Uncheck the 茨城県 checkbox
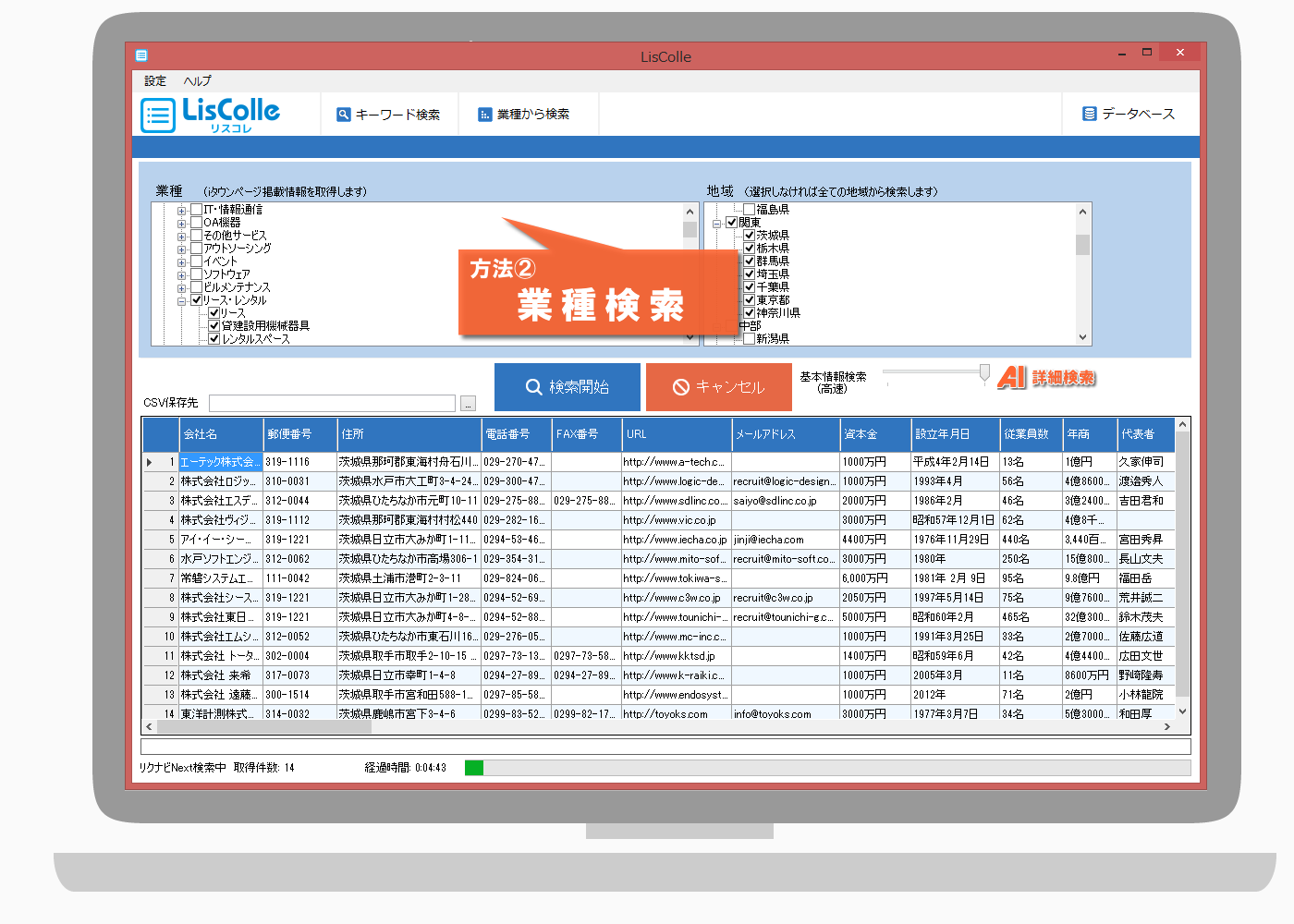 [750, 236]
